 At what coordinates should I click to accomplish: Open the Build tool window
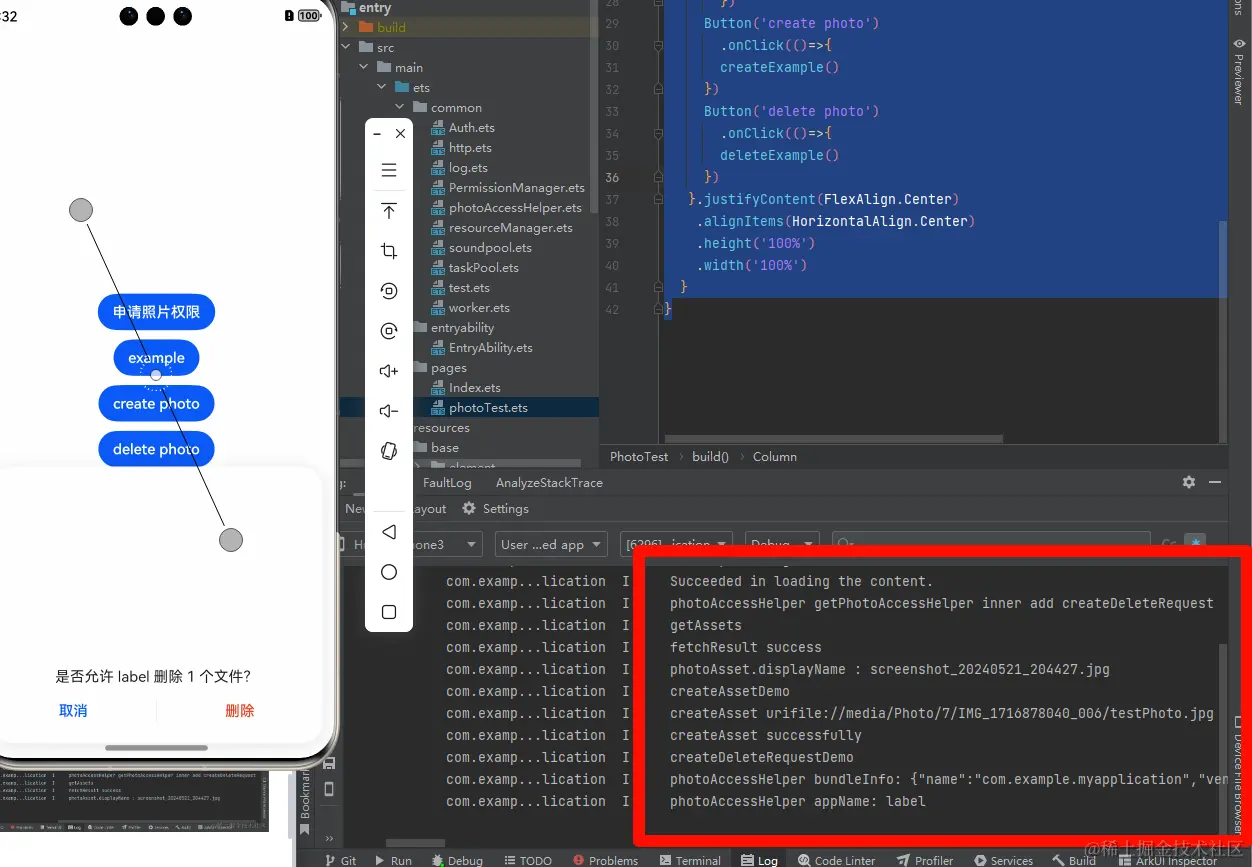click(1075, 860)
